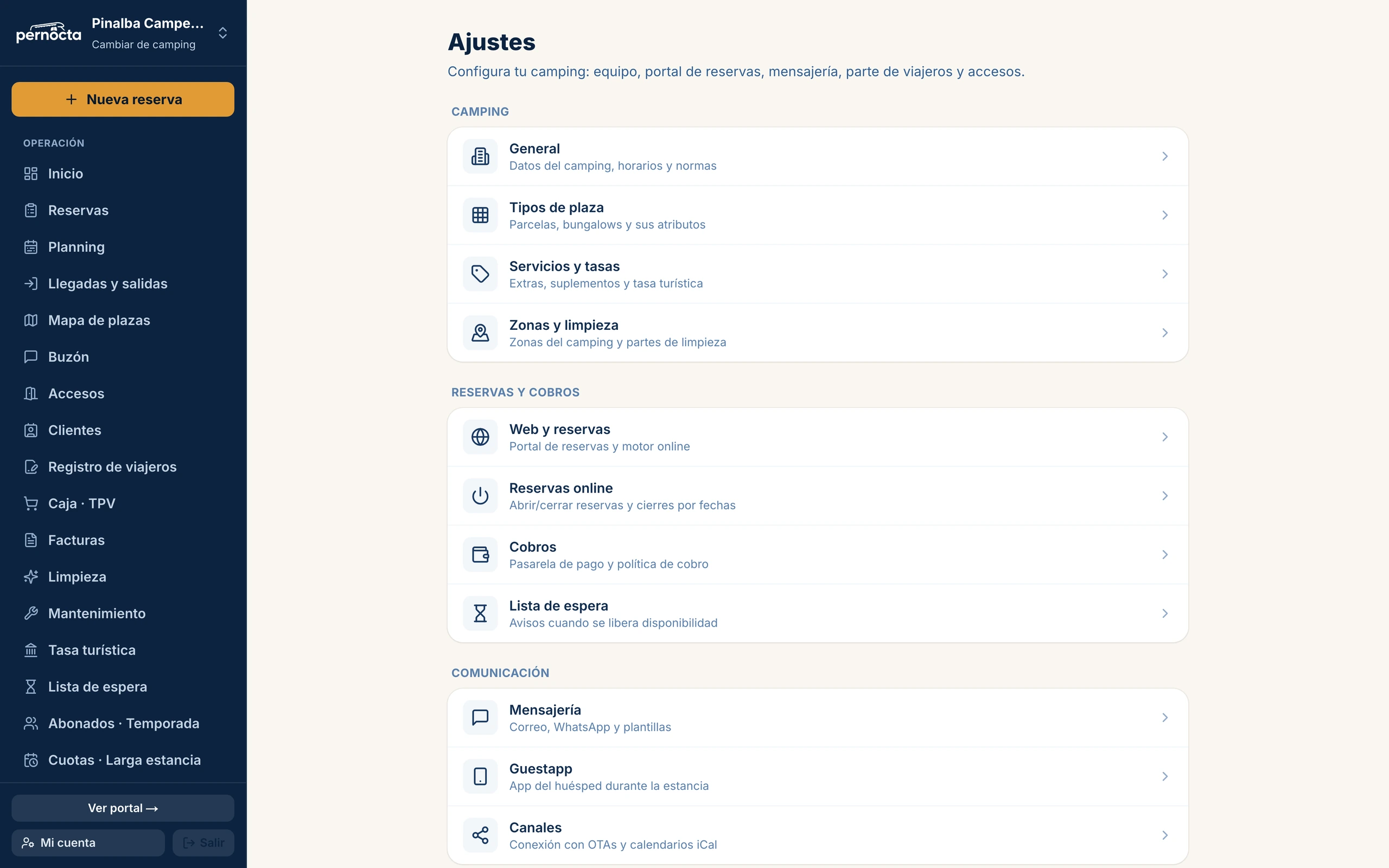1389x868 pixels.
Task: Click the Registro de viajeros edit-document icon
Action: [x=31, y=467]
